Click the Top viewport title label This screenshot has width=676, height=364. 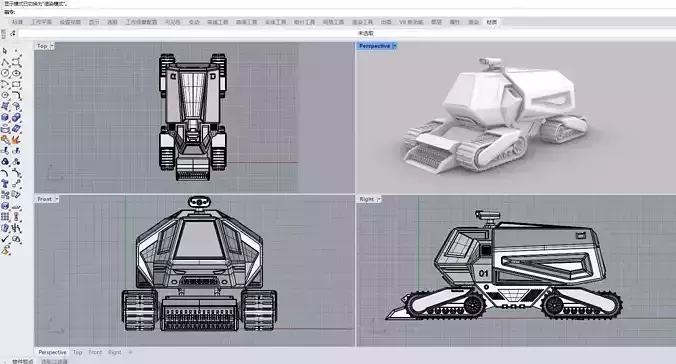[x=42, y=46]
